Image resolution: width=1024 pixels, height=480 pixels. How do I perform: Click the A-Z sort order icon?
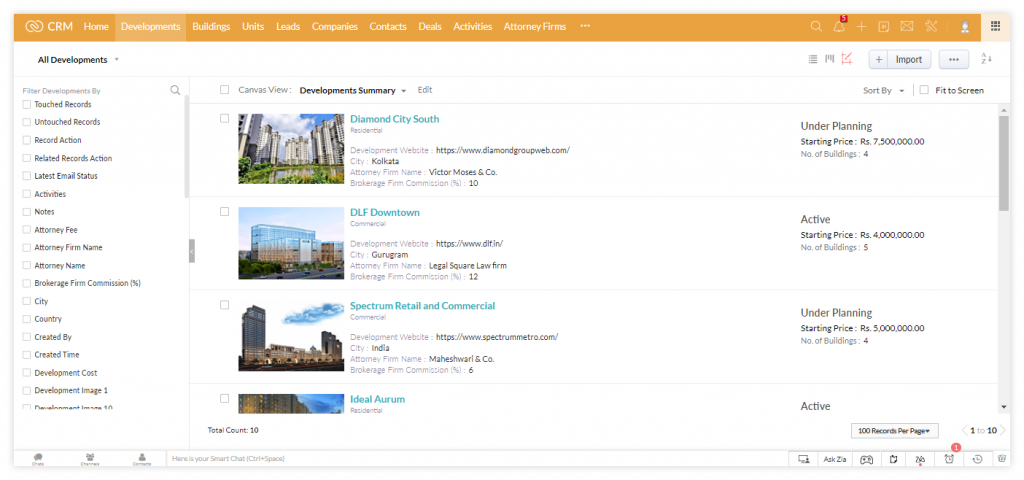pyautogui.click(x=986, y=59)
